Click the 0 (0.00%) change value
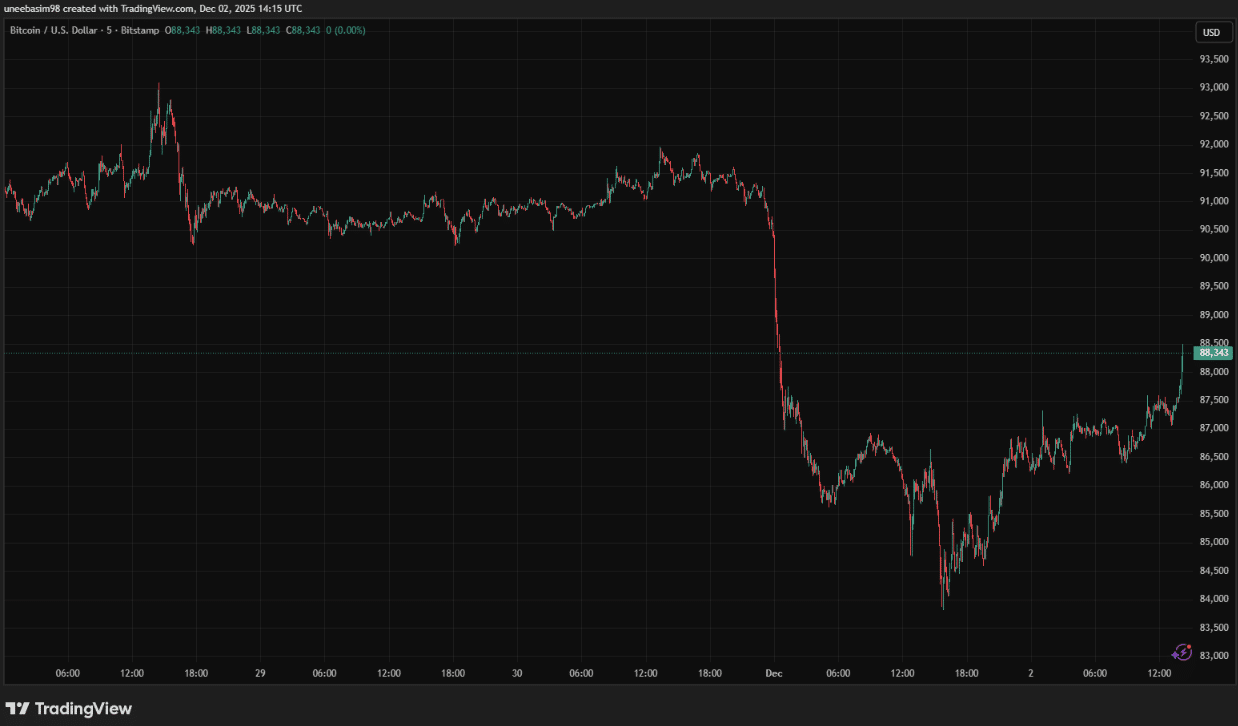 coord(346,31)
